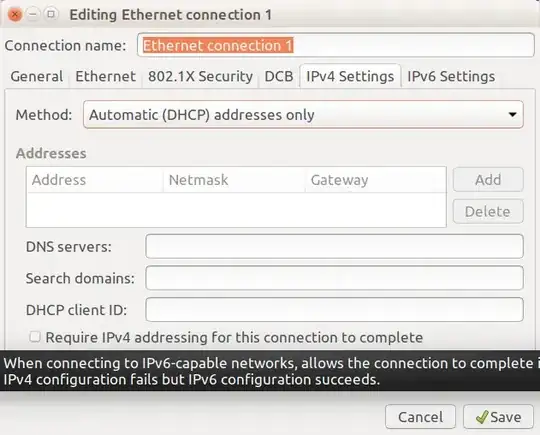The image size is (540, 435).
Task: Save the connection settings
Action: 498,417
